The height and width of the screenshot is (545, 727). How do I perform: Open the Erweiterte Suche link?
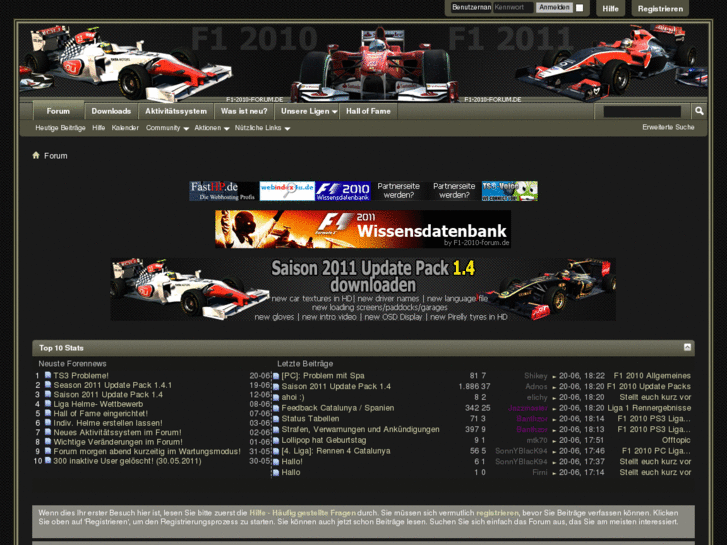point(668,127)
